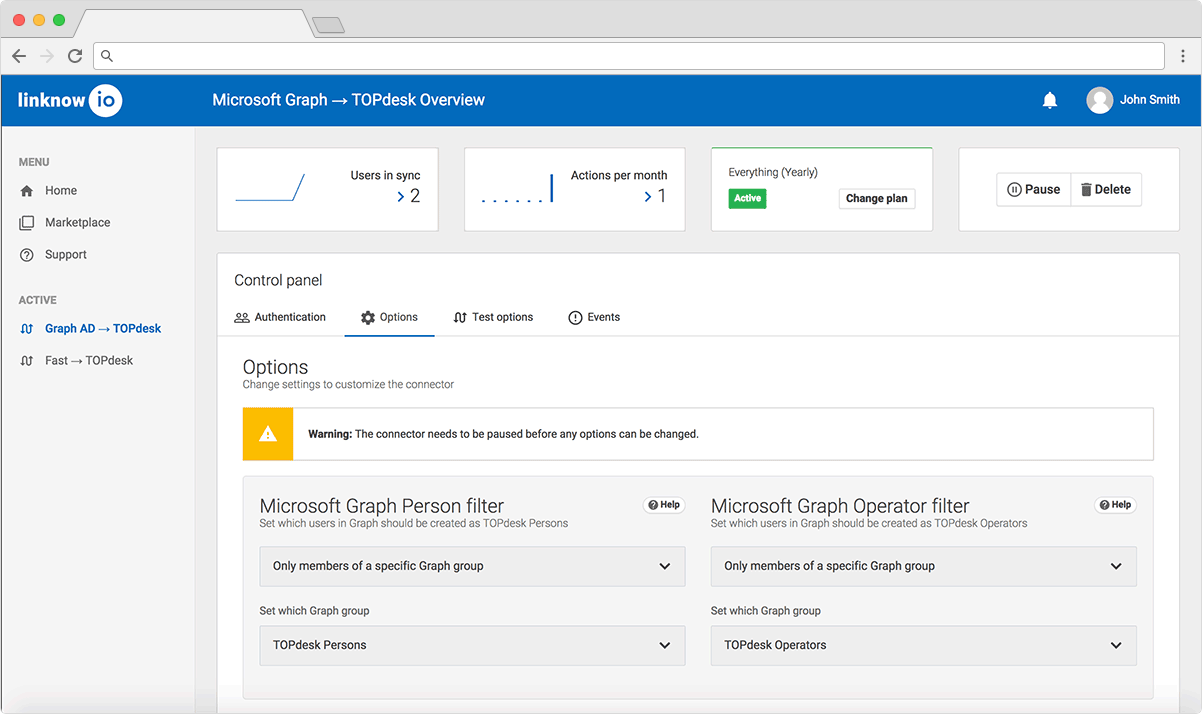Click the green Active status badge
Image resolution: width=1202 pixels, height=714 pixels.
tap(747, 198)
